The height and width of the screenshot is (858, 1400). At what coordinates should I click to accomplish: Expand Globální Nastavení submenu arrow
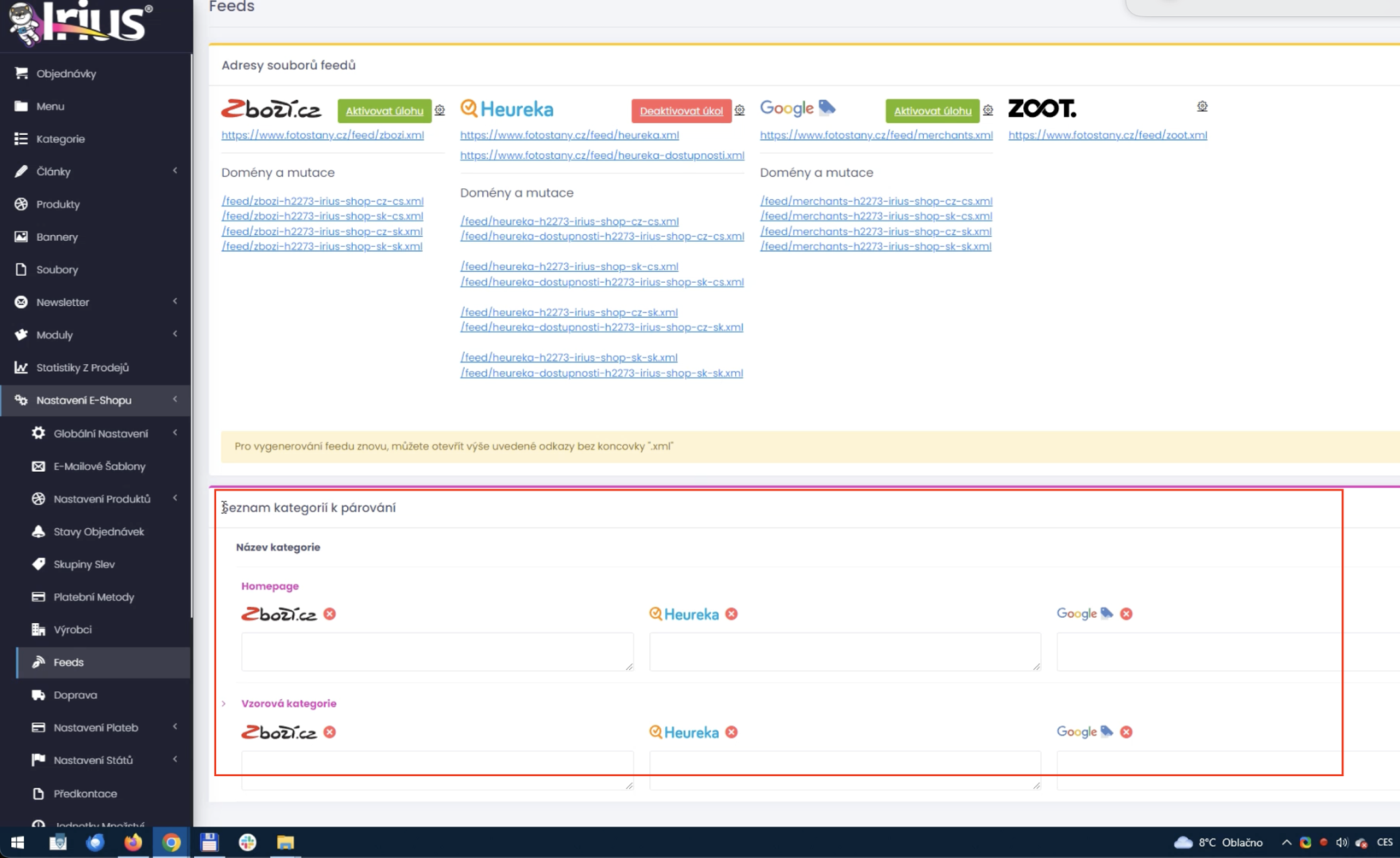pos(175,433)
